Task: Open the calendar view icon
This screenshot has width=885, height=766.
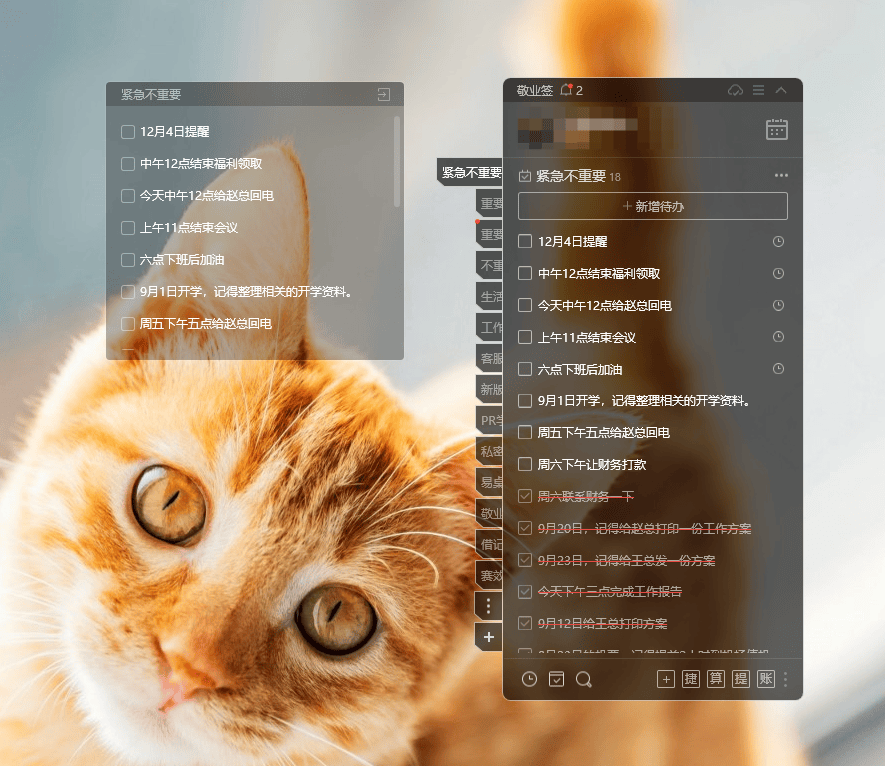Action: (777, 129)
